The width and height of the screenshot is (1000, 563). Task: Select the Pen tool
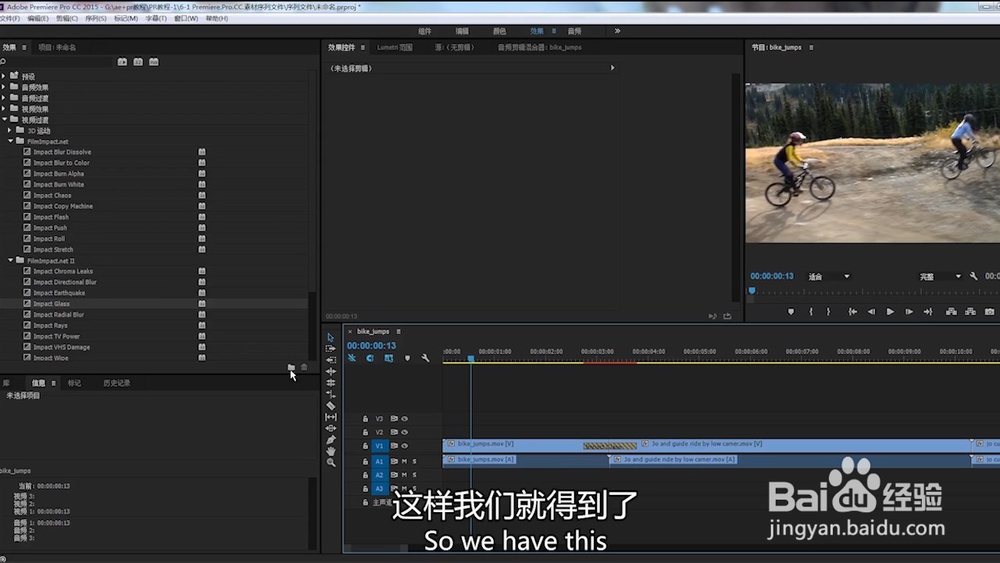(330, 440)
